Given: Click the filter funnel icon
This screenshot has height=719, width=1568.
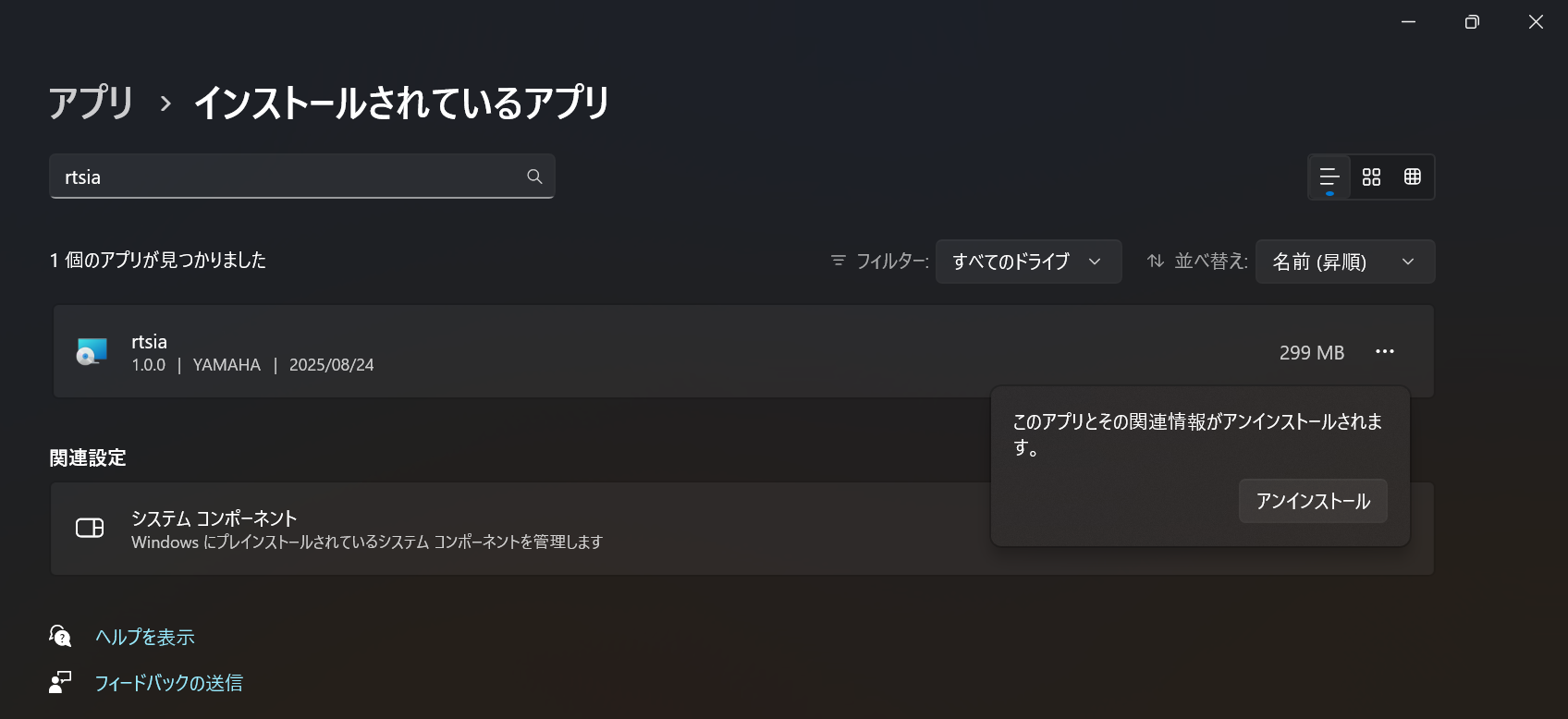Looking at the screenshot, I should pyautogui.click(x=838, y=262).
